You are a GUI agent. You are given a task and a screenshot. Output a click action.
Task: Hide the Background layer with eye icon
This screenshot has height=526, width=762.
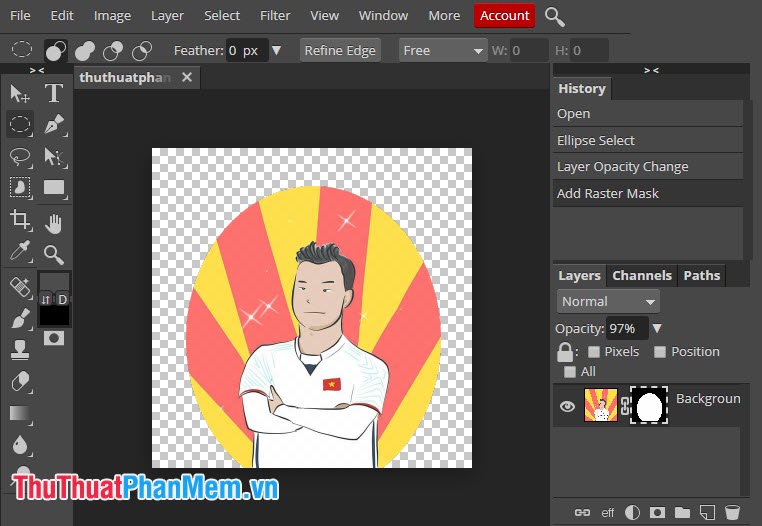(567, 406)
